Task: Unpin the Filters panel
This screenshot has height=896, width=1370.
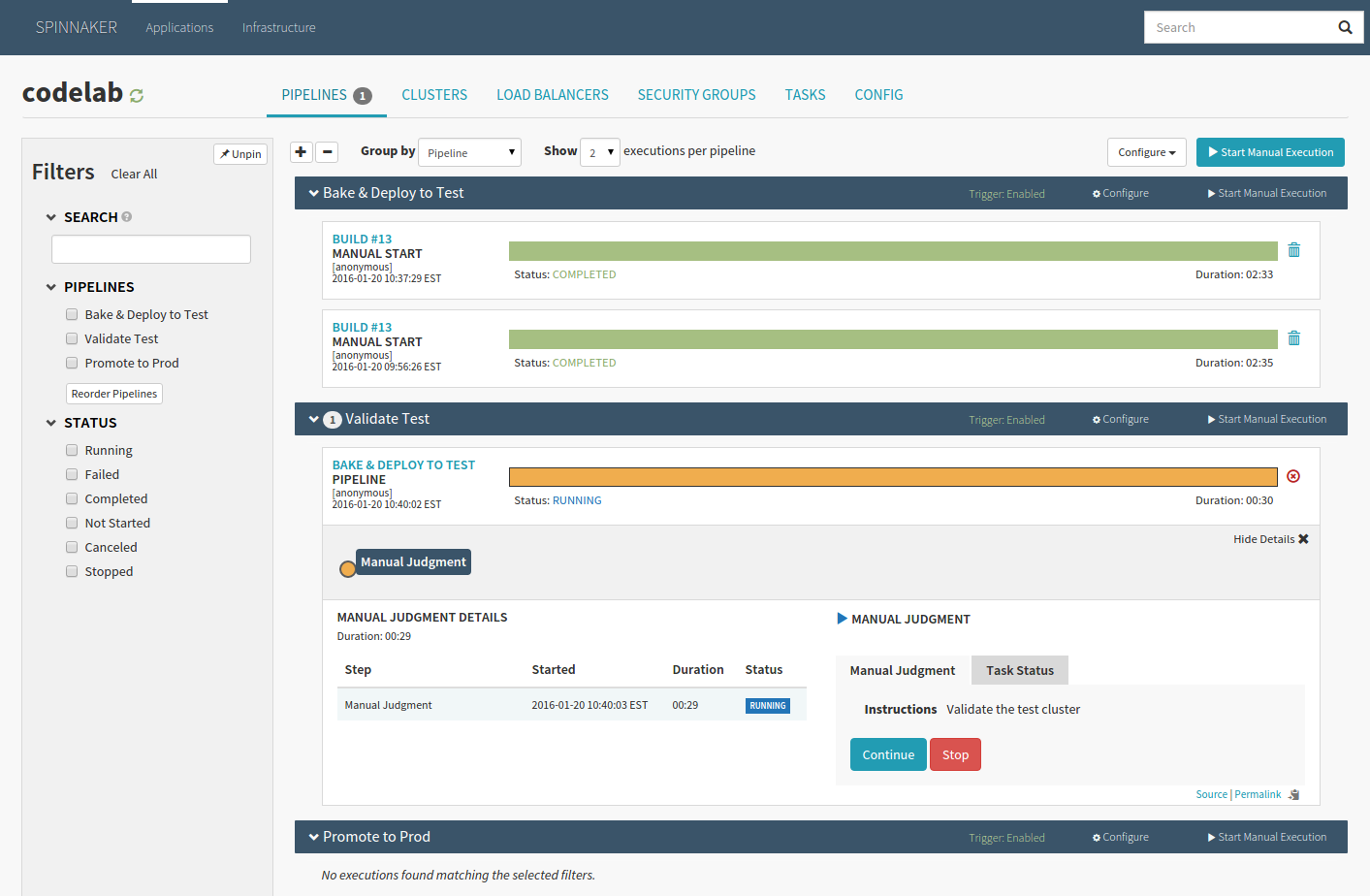Action: tap(240, 154)
